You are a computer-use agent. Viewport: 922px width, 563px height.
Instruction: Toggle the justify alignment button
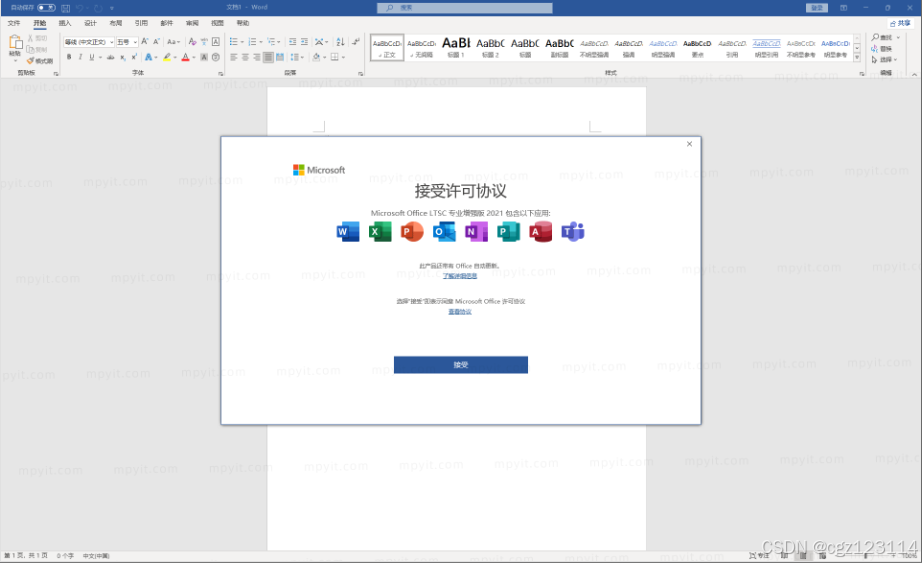coord(268,57)
